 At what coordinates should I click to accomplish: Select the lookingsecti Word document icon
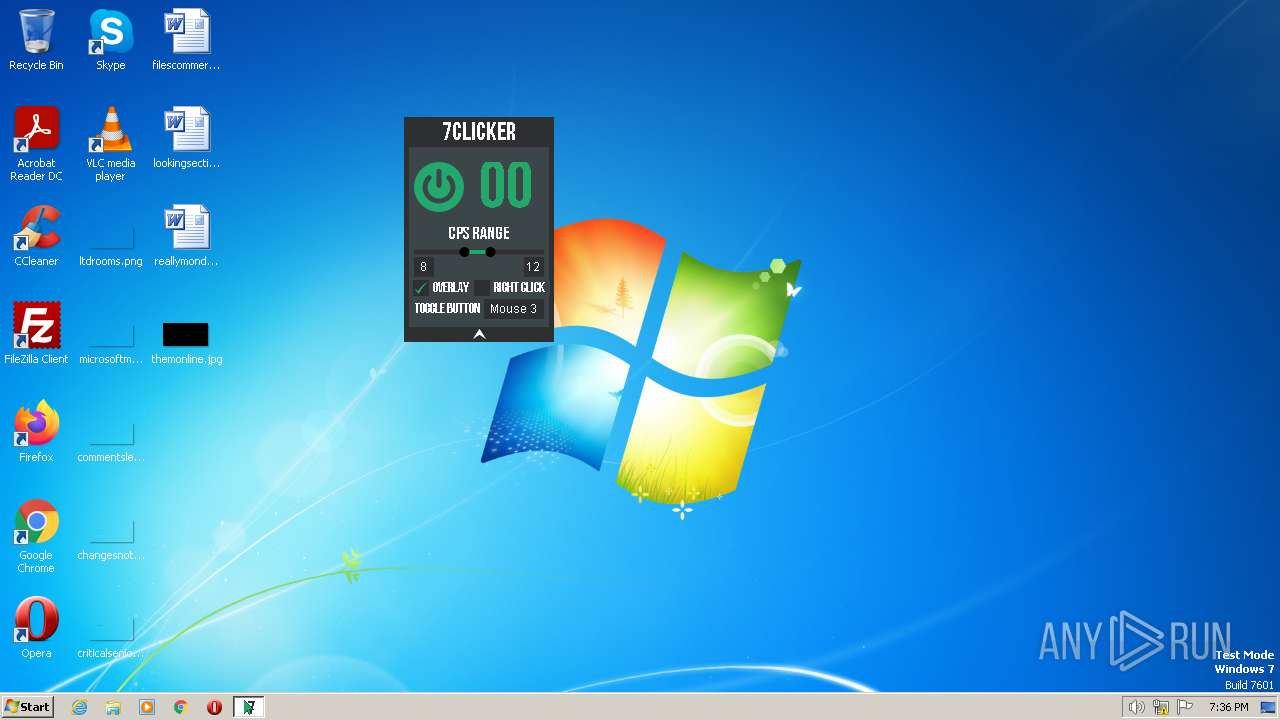(186, 138)
